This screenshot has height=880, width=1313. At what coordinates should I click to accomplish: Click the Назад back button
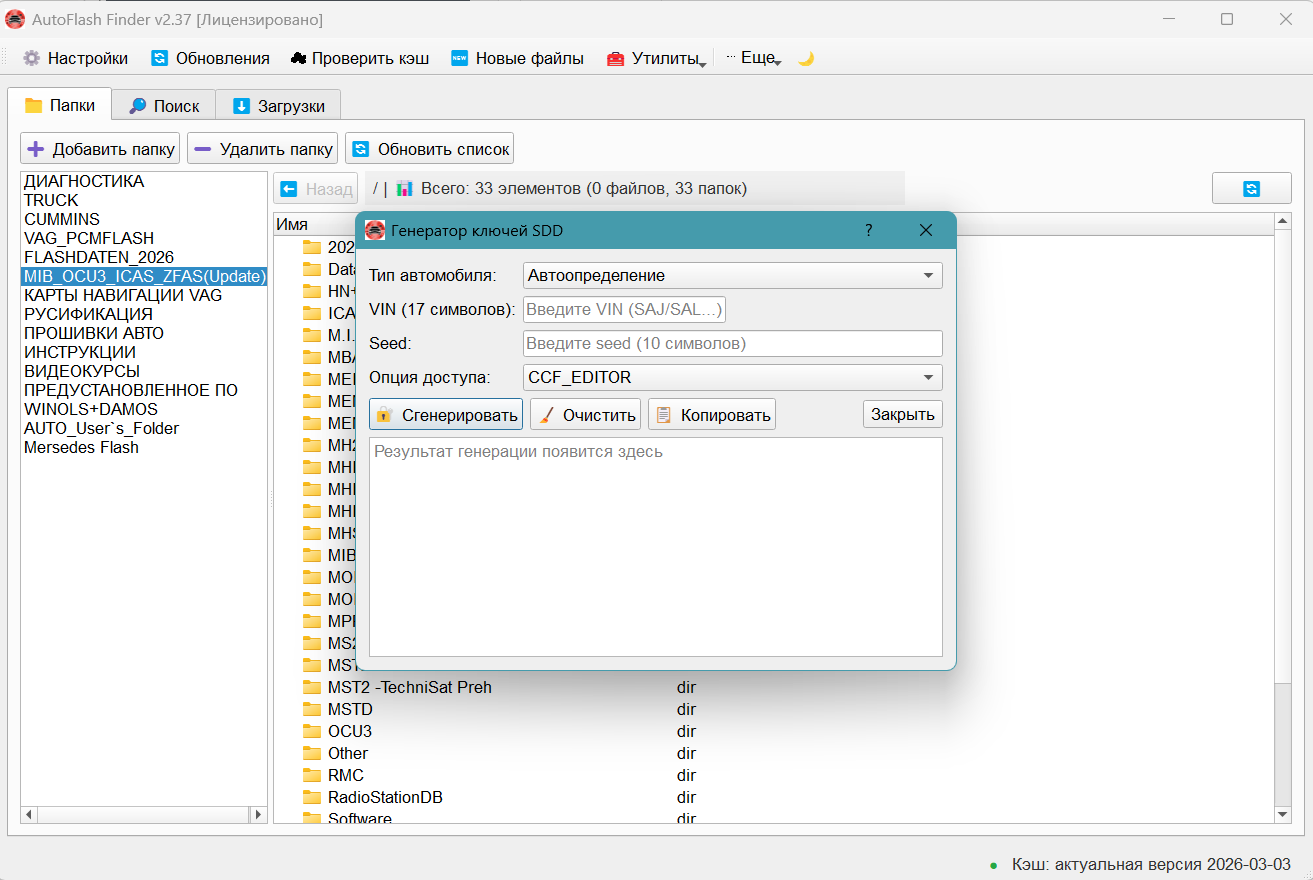tap(315, 188)
